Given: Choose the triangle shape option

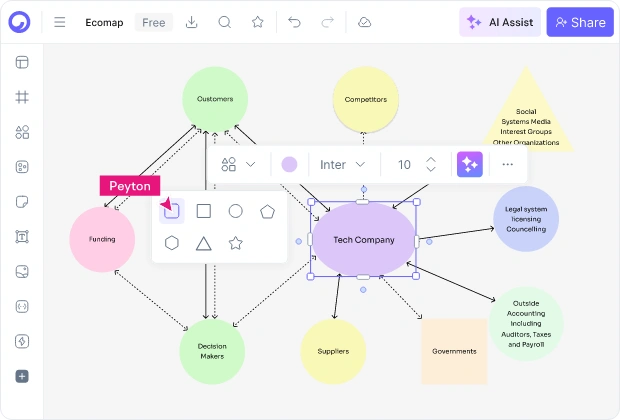Looking at the screenshot, I should tap(204, 243).
